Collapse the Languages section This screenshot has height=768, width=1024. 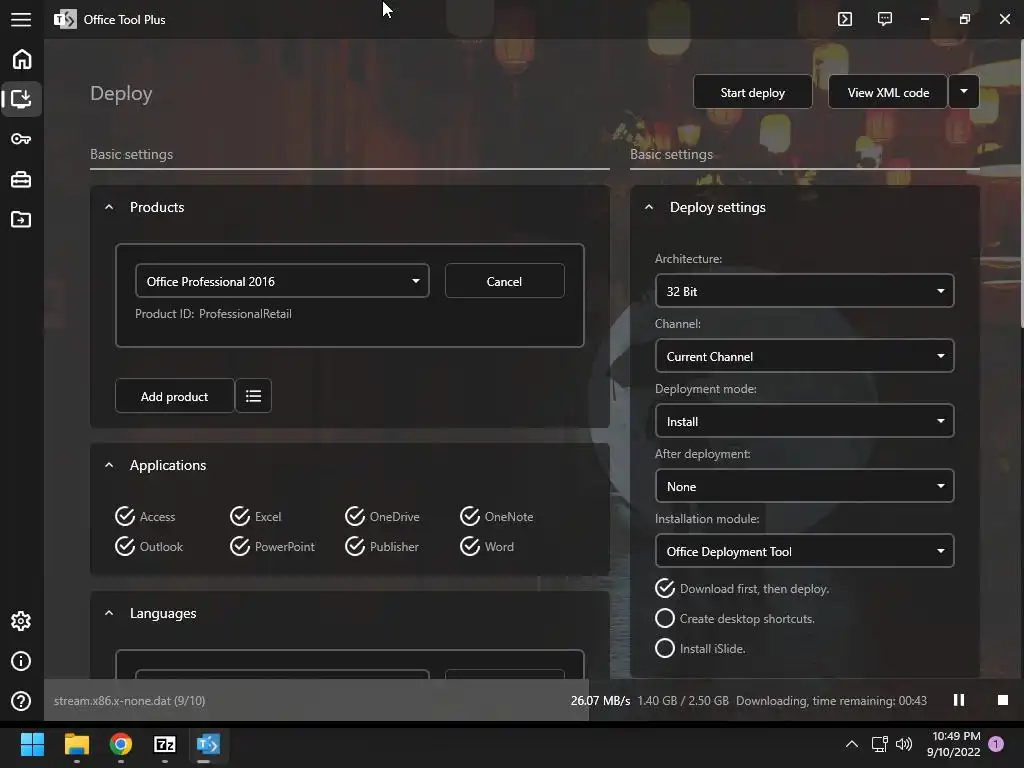[x=109, y=613]
